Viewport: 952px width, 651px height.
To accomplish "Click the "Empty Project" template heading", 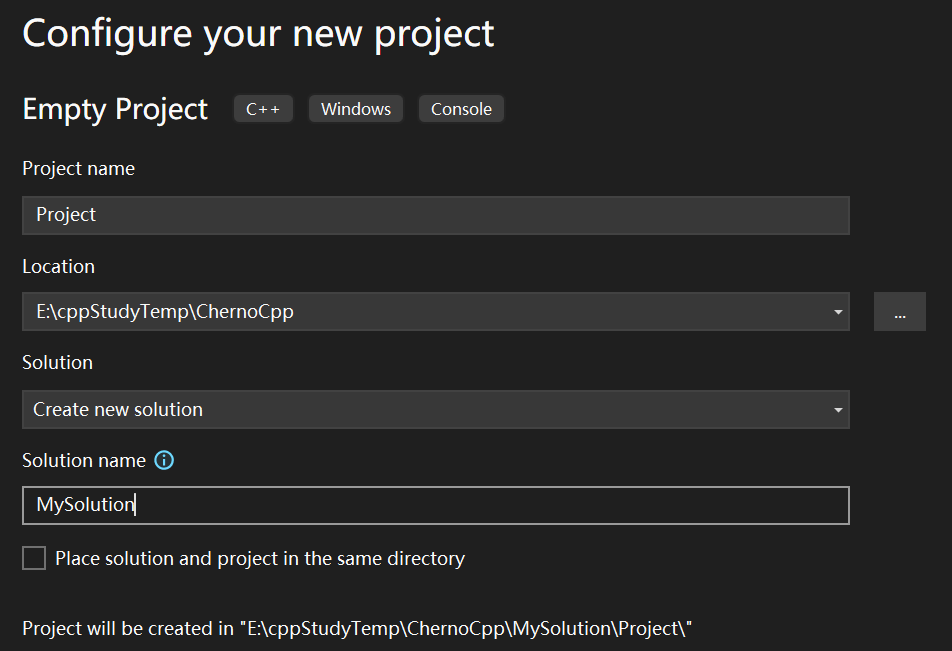I will coord(115,109).
